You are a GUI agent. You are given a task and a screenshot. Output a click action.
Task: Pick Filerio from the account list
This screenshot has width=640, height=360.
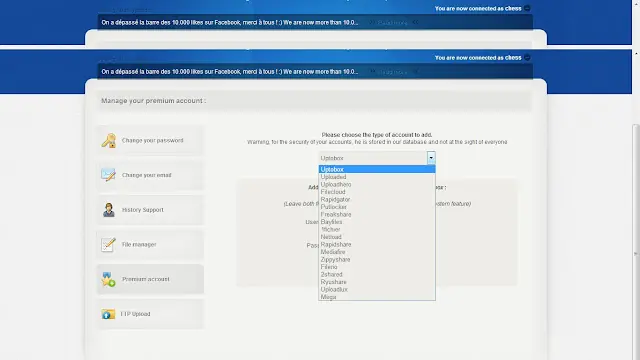point(377,267)
